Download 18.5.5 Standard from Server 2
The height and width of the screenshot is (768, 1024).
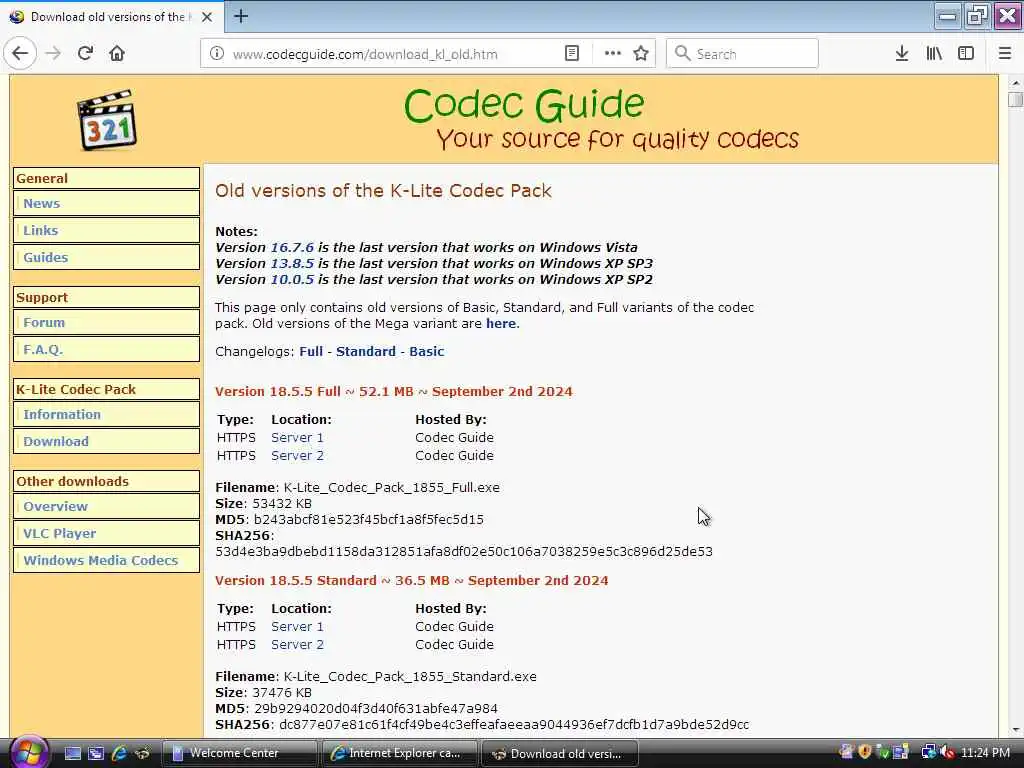pyautogui.click(x=297, y=644)
